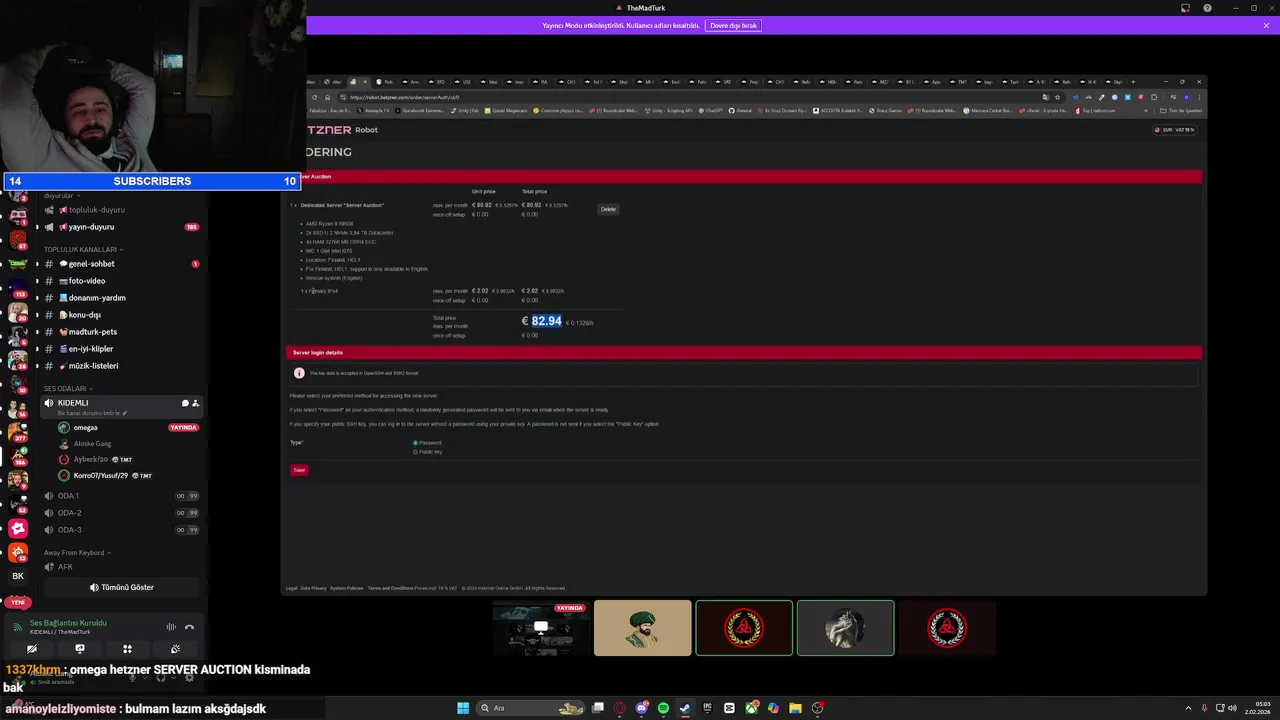Screen dimensions: 1280x720
Task: Select the turbaned portrait participant tile
Action: coord(642,628)
